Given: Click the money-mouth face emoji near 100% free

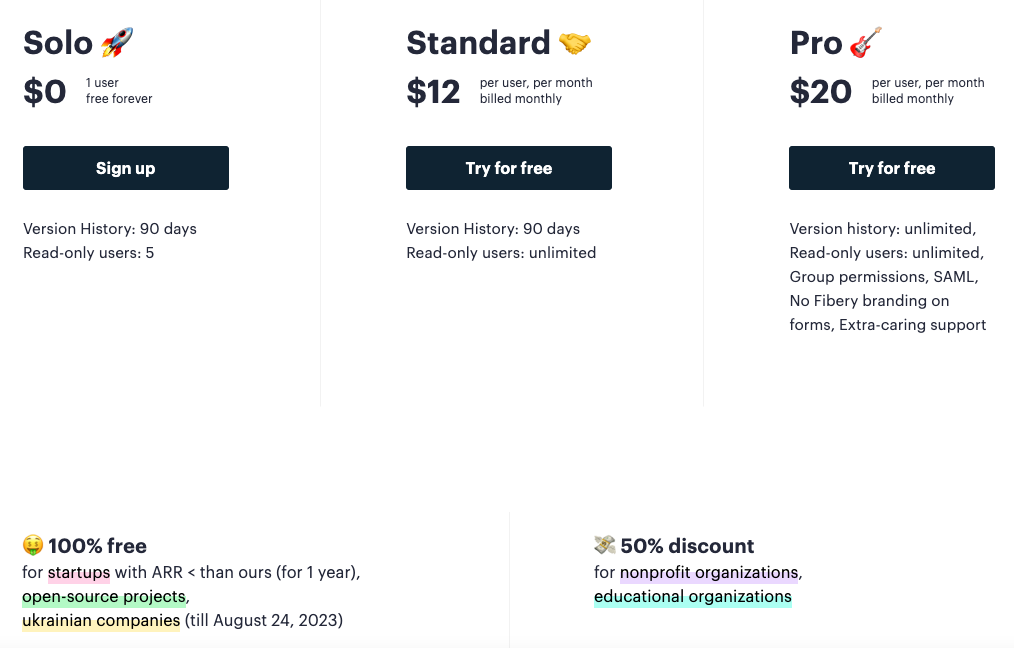Looking at the screenshot, I should click(x=33, y=545).
